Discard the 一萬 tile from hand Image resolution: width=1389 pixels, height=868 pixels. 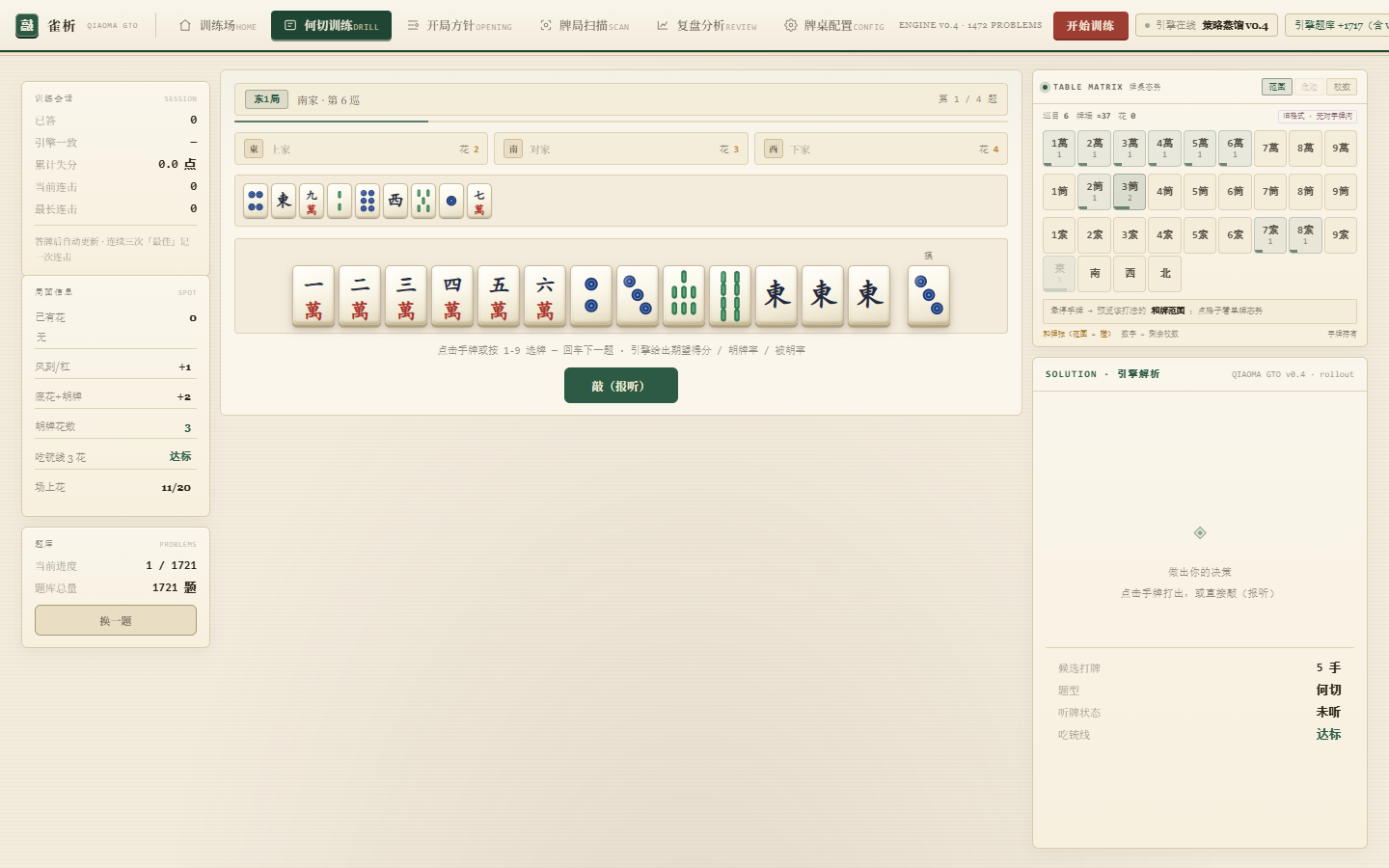click(313, 296)
